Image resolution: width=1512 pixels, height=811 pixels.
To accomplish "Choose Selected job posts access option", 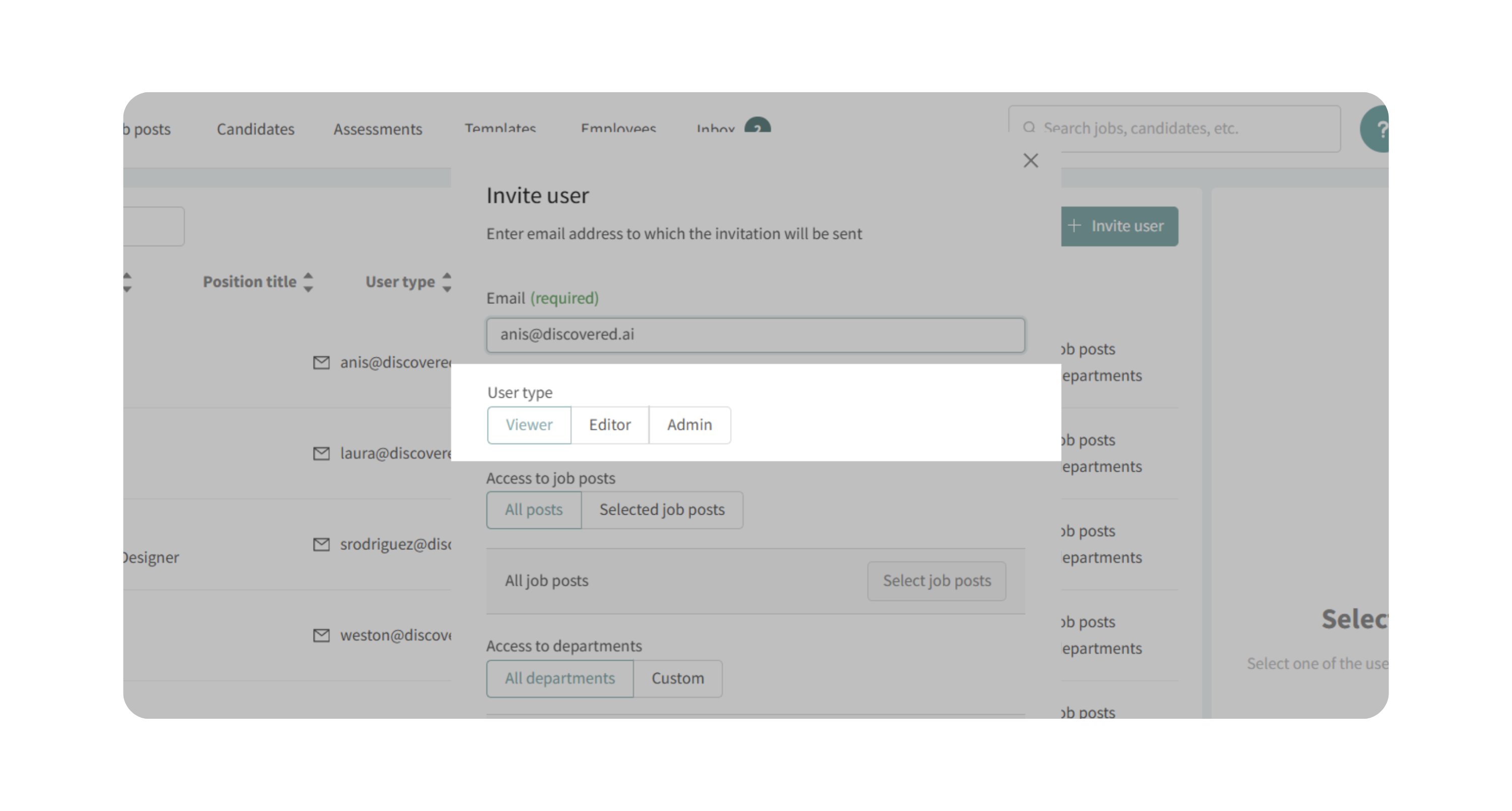I will (662, 510).
